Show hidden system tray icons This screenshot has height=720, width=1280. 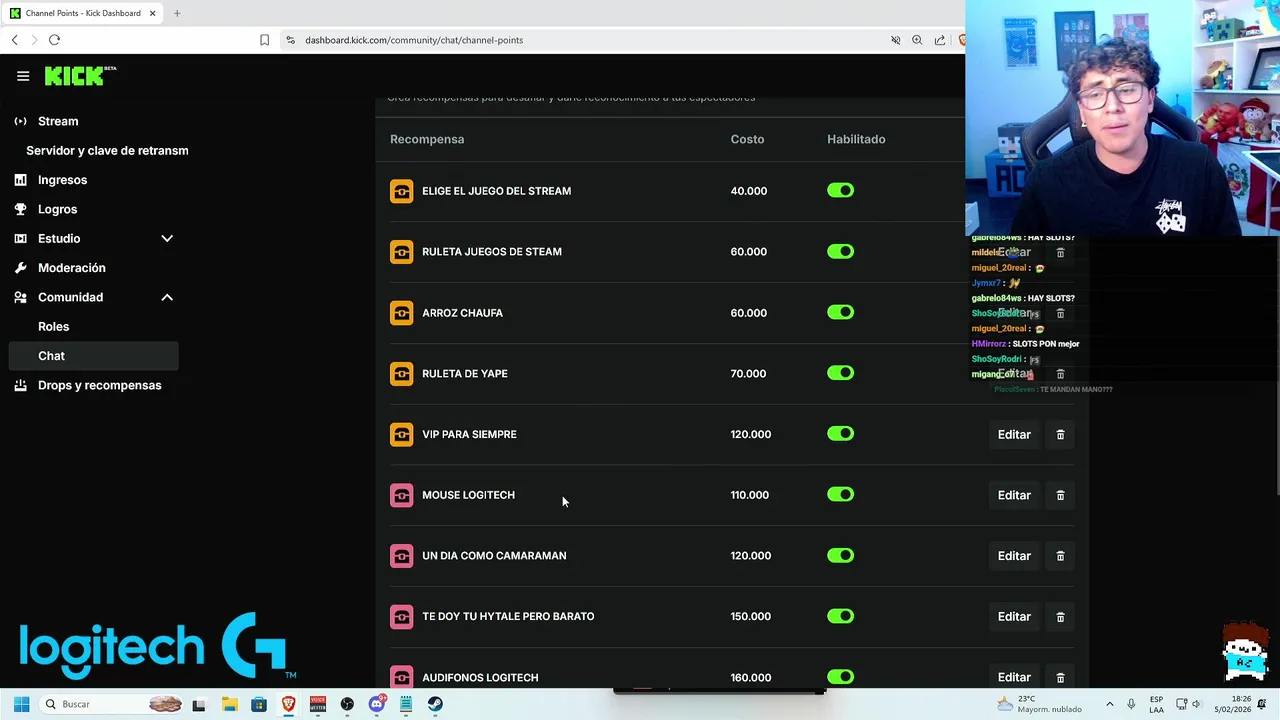(1109, 704)
